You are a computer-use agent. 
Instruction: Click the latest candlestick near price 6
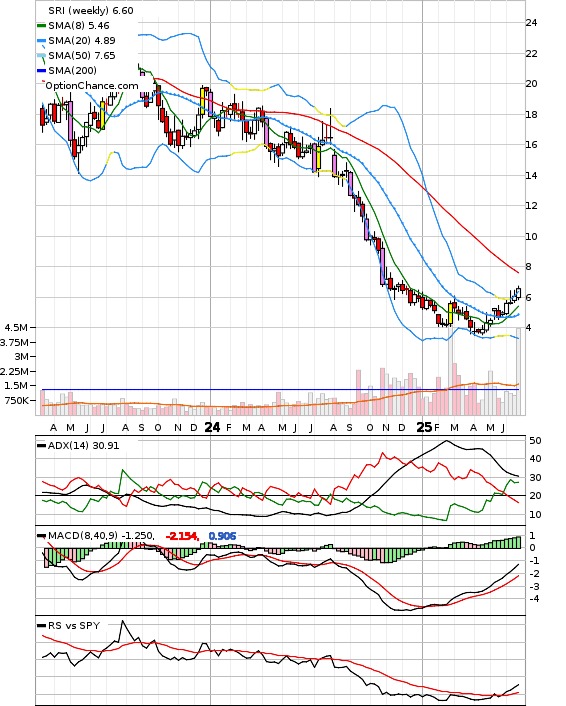[x=518, y=293]
